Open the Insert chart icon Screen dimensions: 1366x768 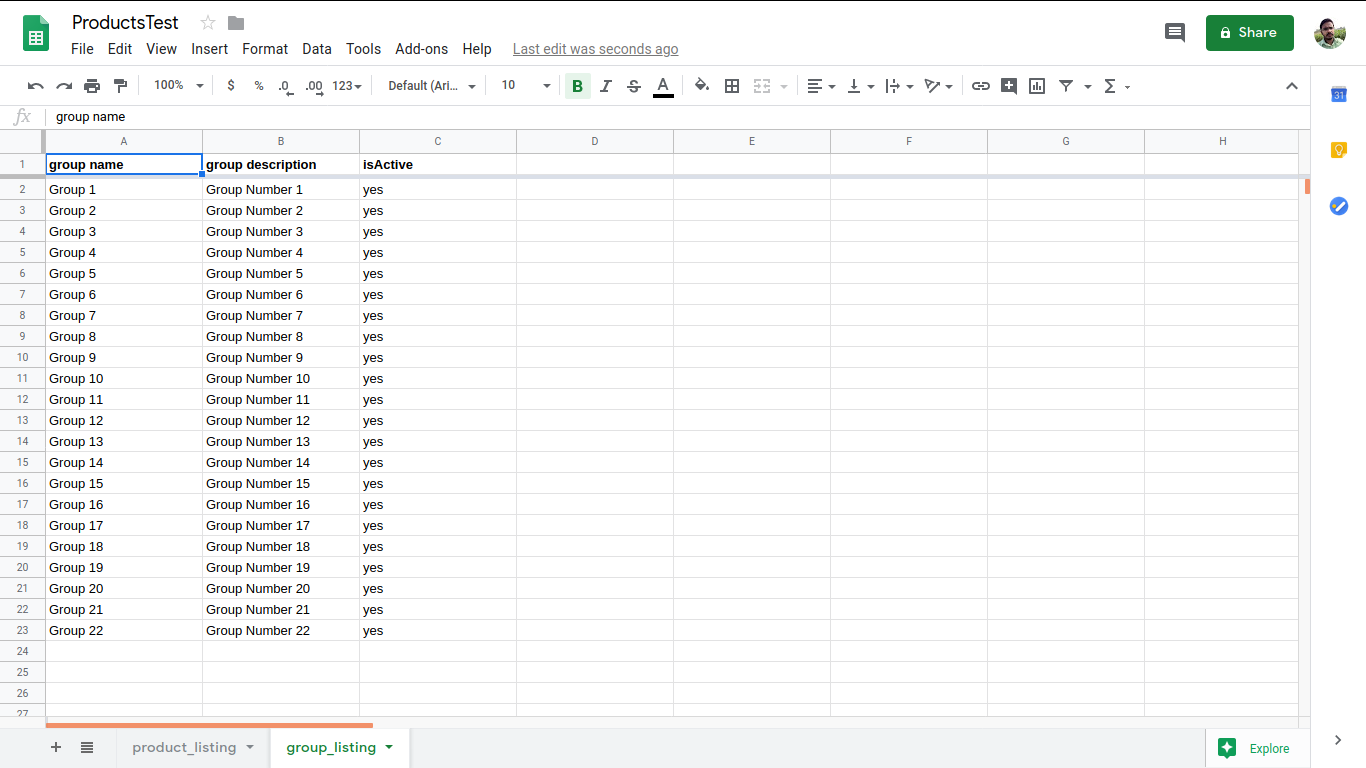point(1037,86)
